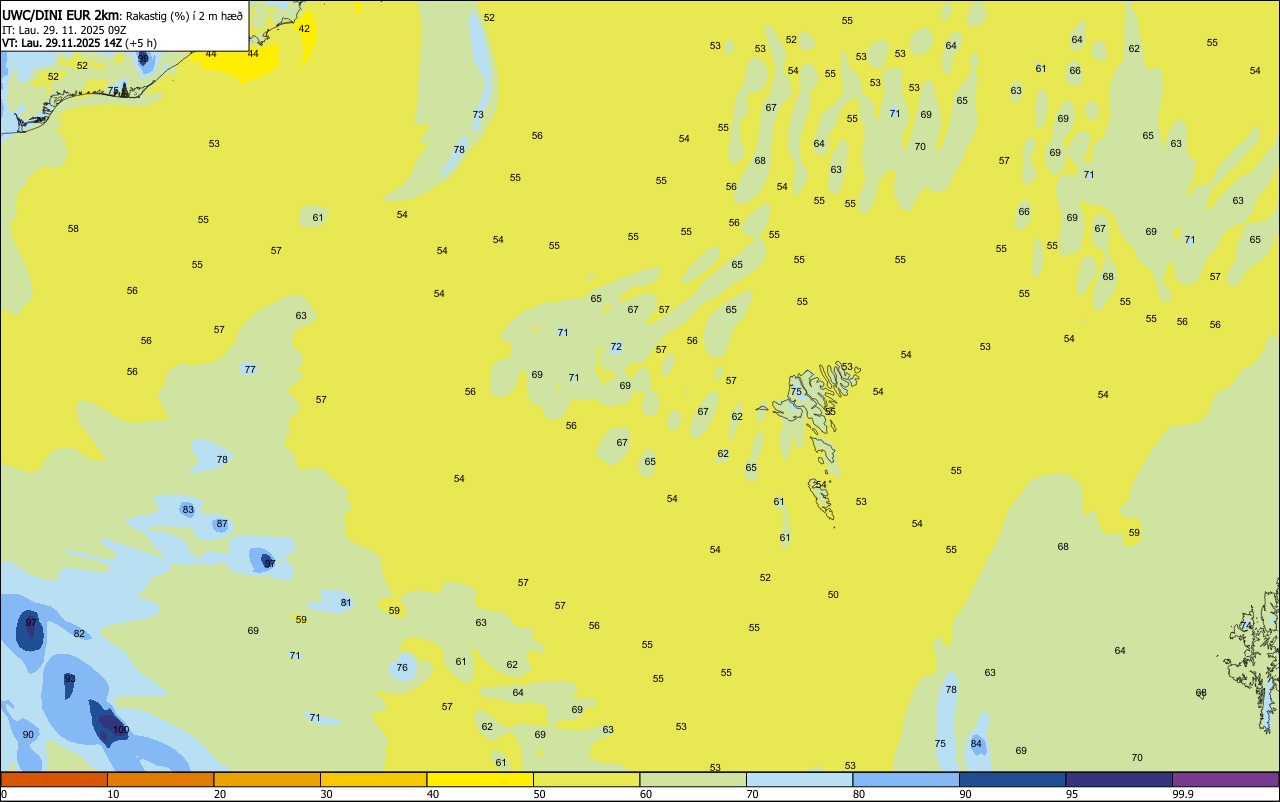
Task: Click the "50" humidity value on the map
Action: [x=833, y=595]
